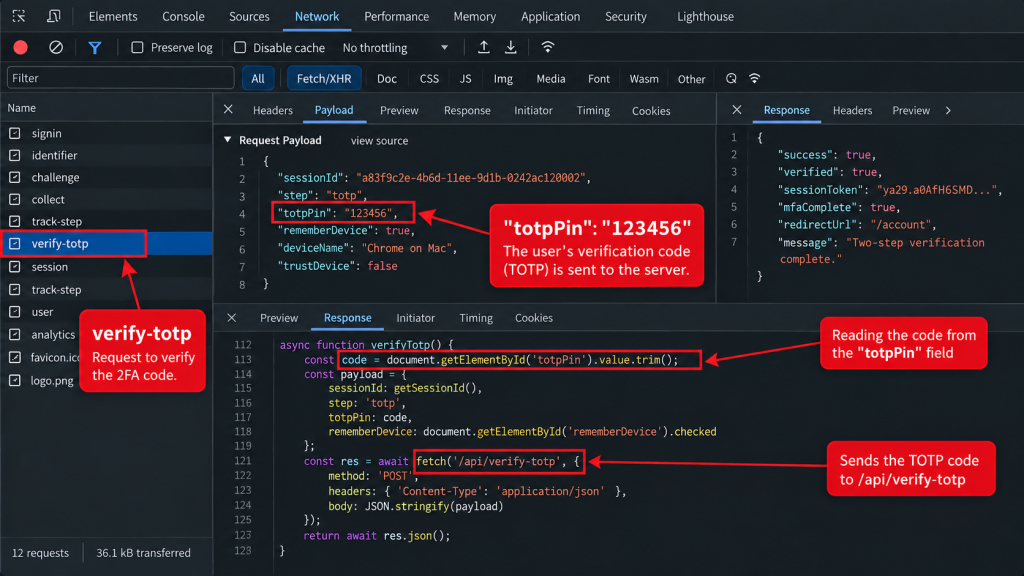The height and width of the screenshot is (576, 1024).
Task: Filter requests by Wasm type
Action: click(x=644, y=78)
